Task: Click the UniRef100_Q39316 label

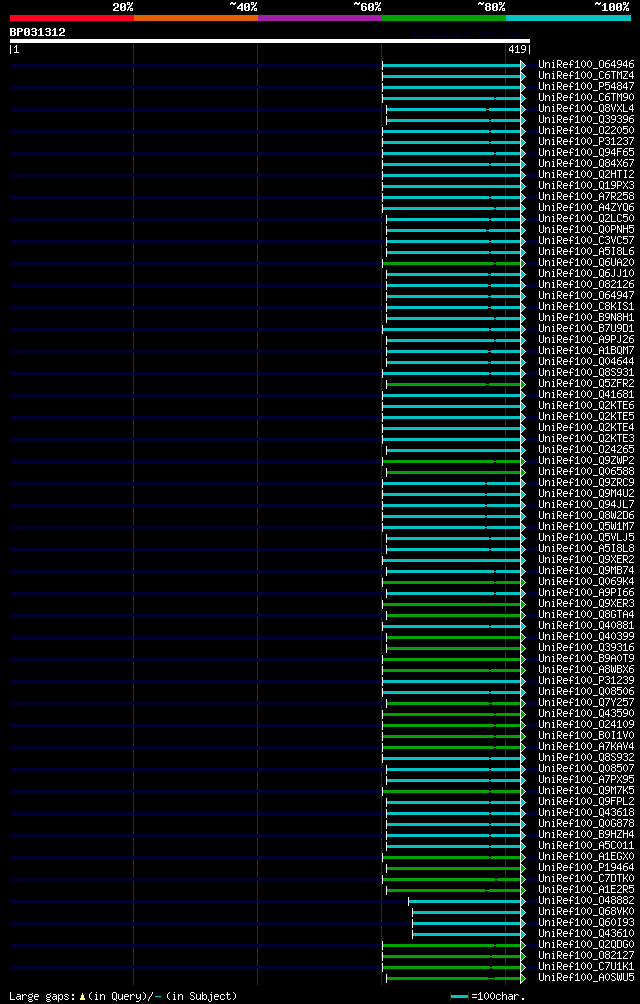Action: [586, 648]
